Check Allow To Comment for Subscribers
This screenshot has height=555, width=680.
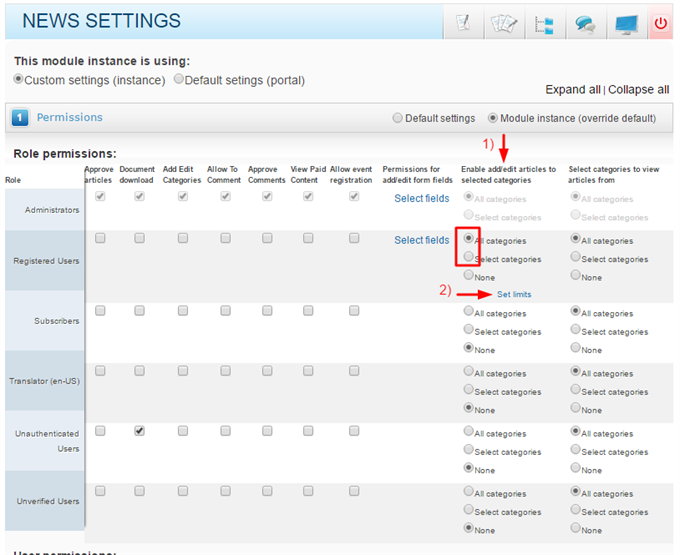pos(225,311)
